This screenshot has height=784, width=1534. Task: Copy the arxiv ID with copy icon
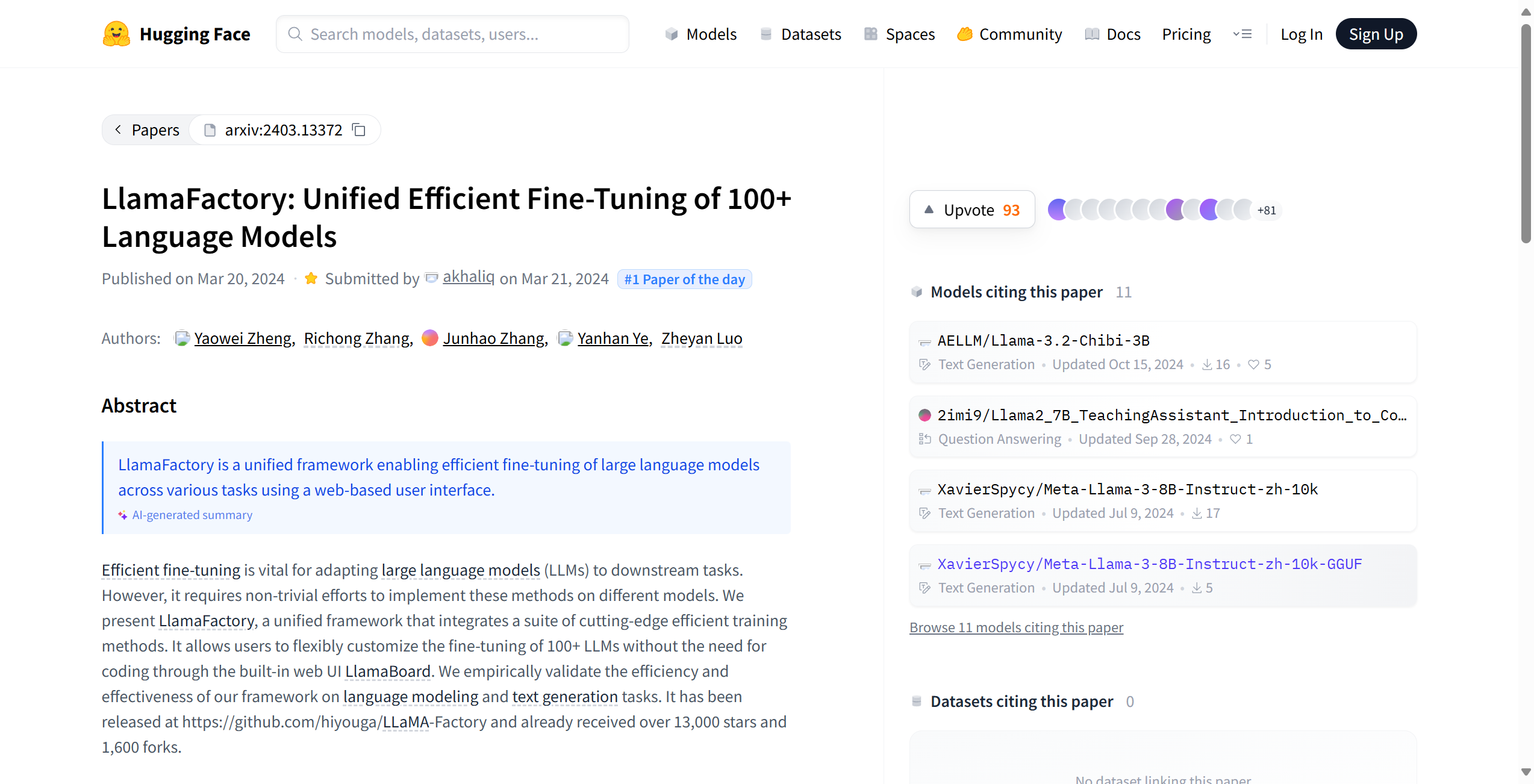coord(359,130)
